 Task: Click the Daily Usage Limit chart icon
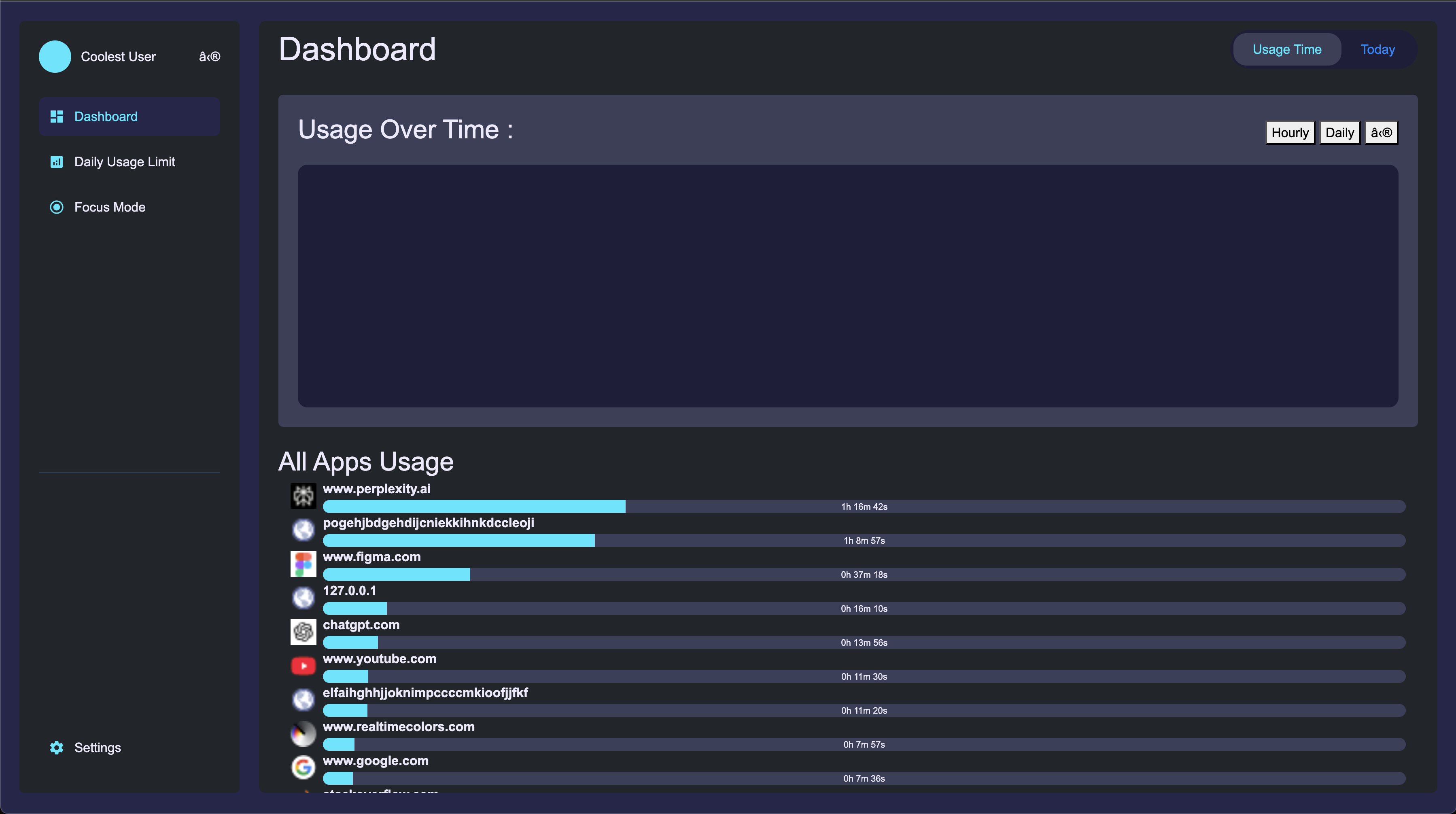pos(57,162)
